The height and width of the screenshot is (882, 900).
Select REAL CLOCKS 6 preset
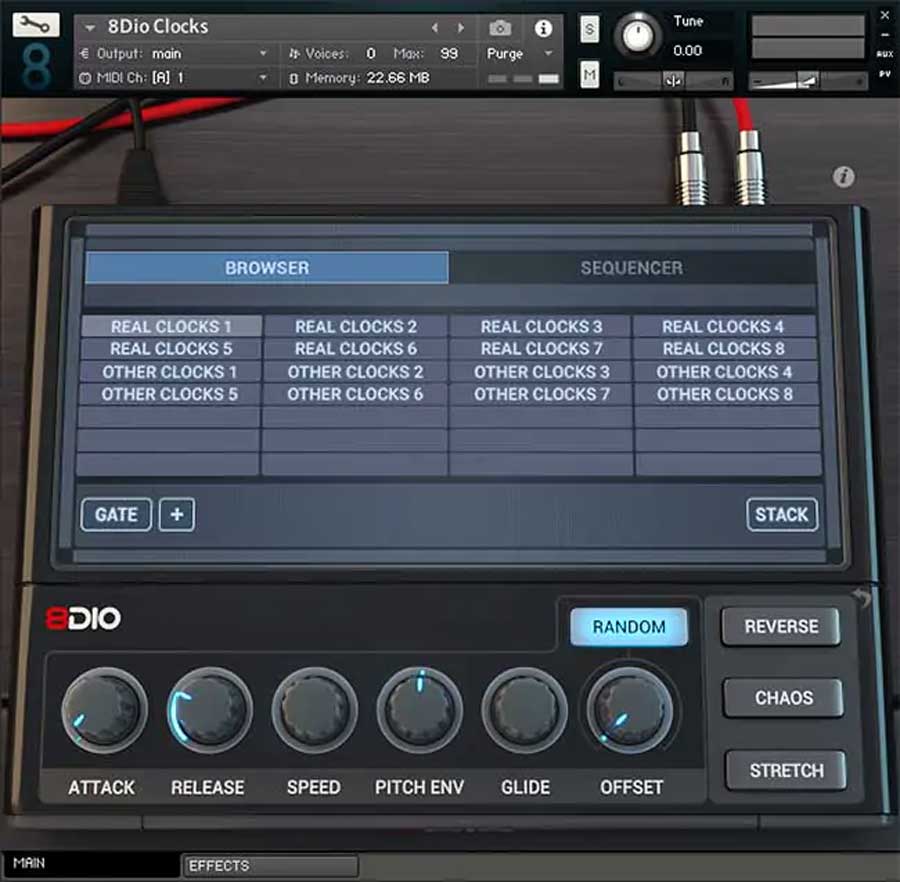pyautogui.click(x=356, y=348)
